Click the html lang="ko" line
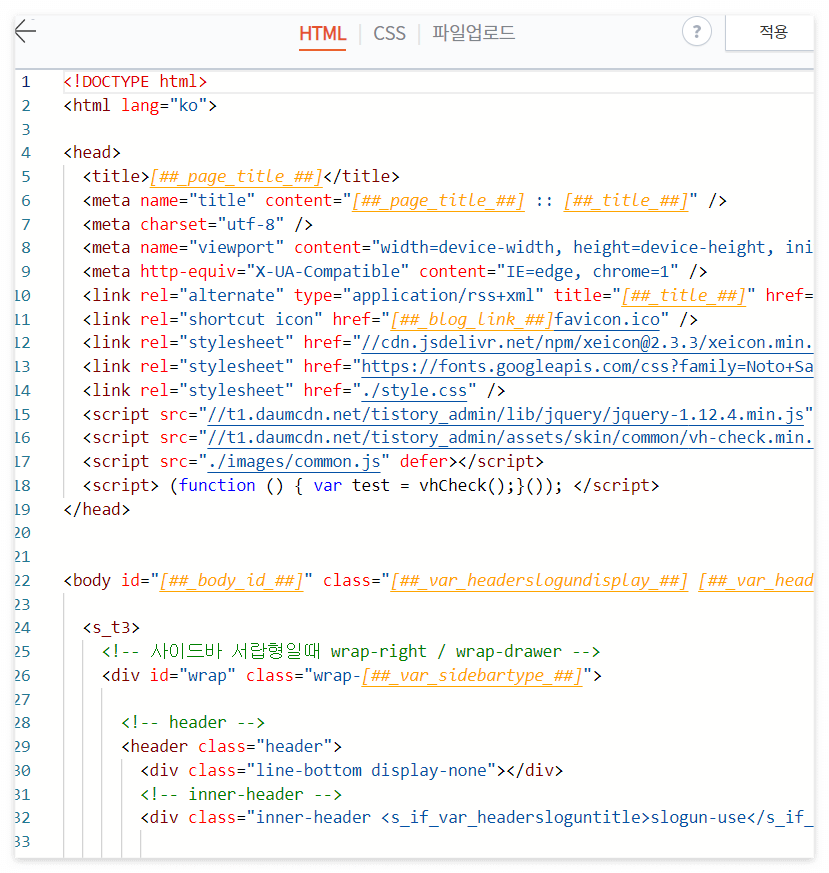 coord(140,105)
